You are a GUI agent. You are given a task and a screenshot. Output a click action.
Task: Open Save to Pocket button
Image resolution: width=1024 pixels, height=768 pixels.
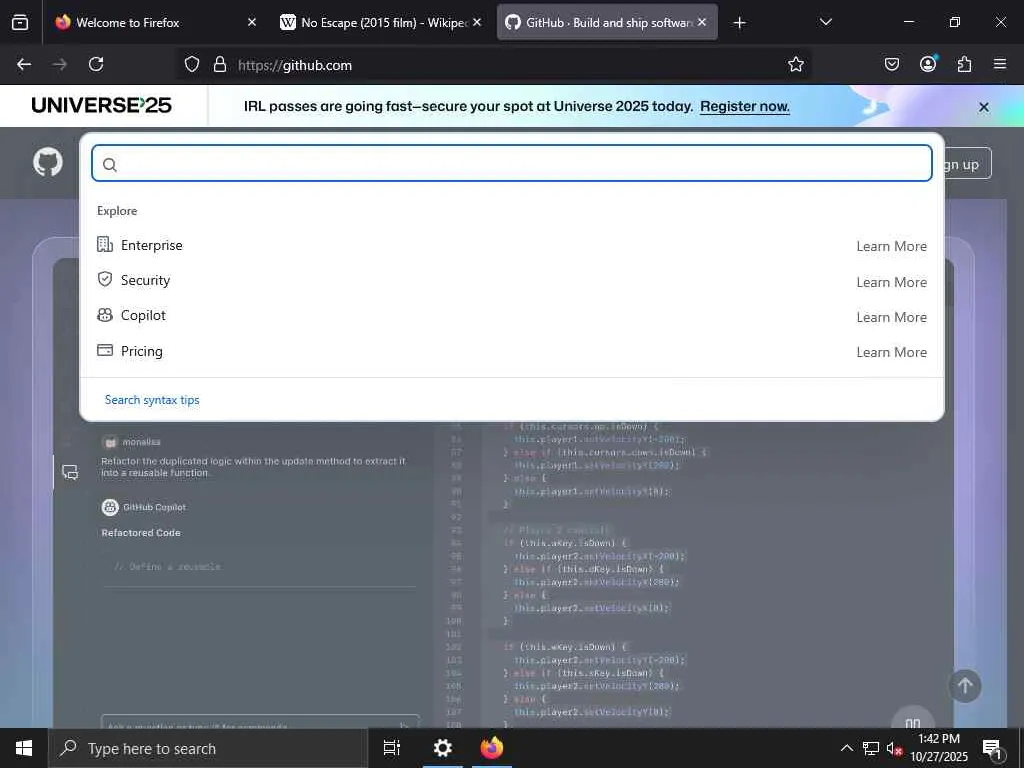[x=891, y=64]
